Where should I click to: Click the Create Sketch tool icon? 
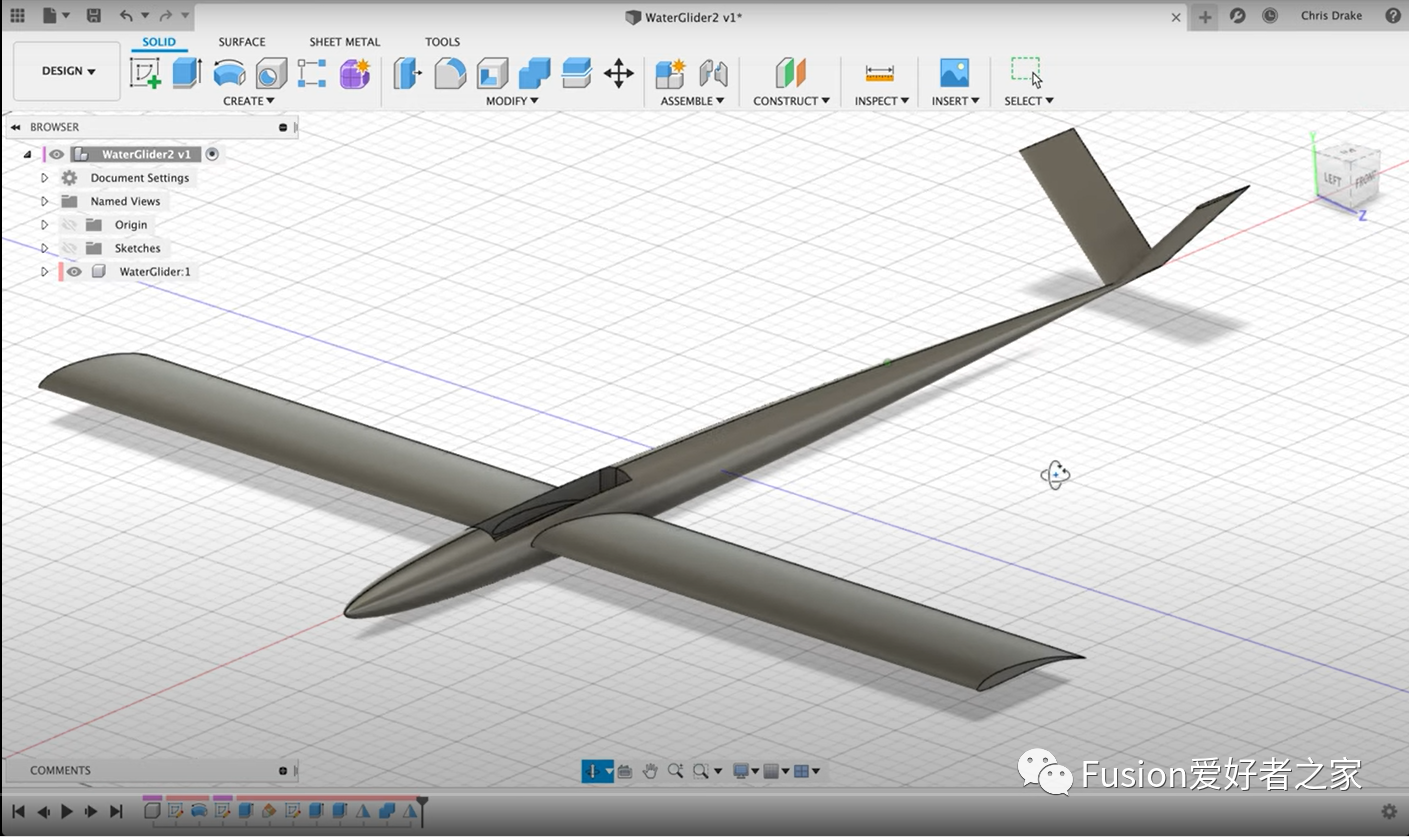(x=146, y=73)
